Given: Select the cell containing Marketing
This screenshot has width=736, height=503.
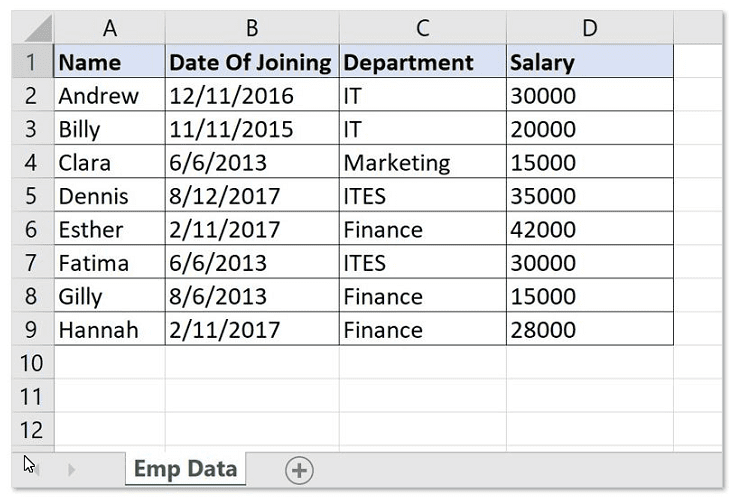Looking at the screenshot, I should point(422,163).
